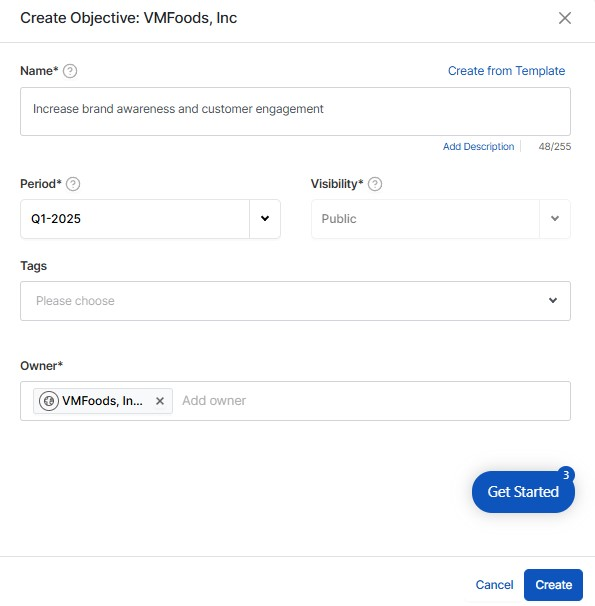Close the Create Objective dialog
This screenshot has height=606, width=595.
pyautogui.click(x=565, y=18)
